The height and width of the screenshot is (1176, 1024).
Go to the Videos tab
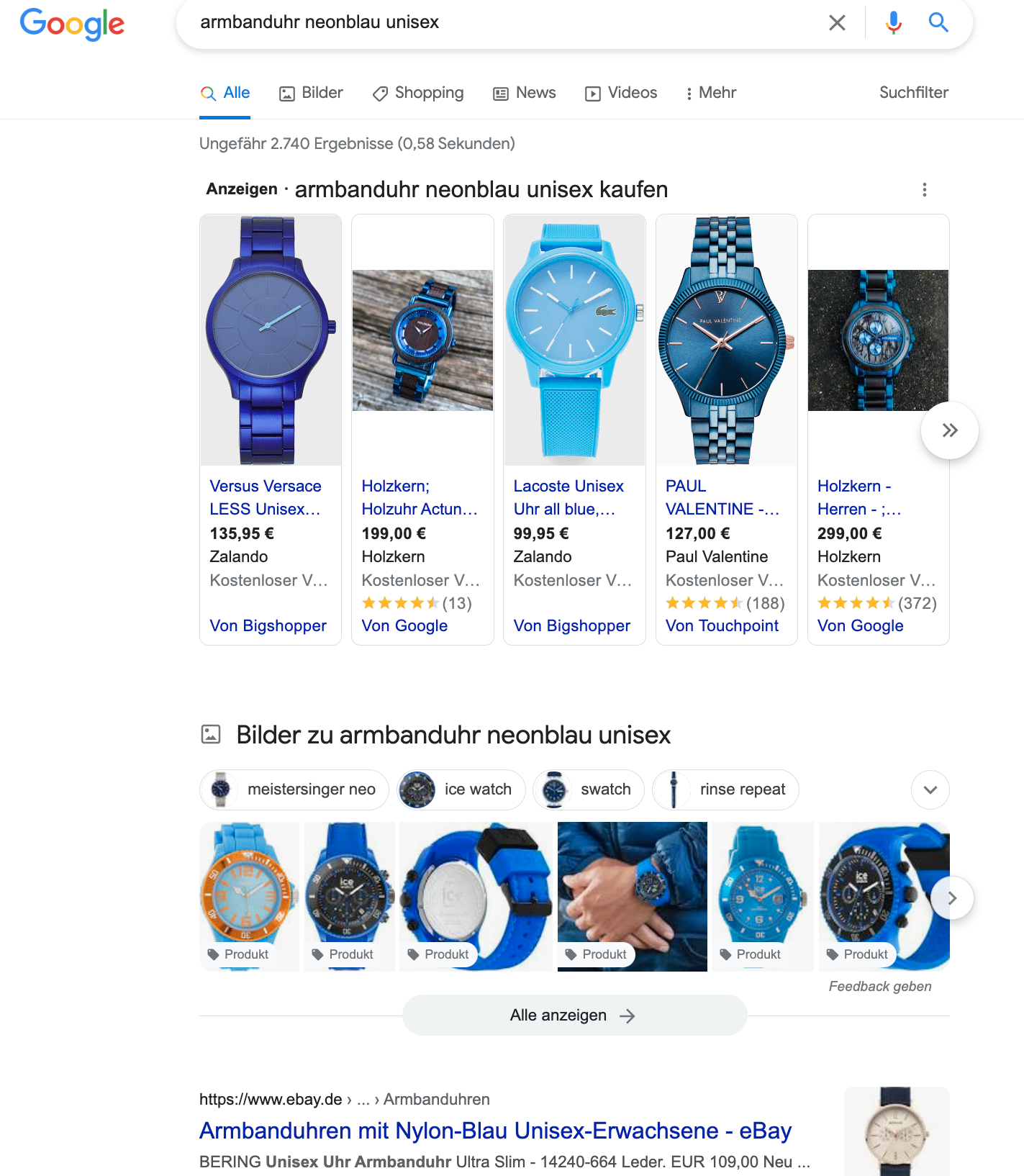coord(621,93)
